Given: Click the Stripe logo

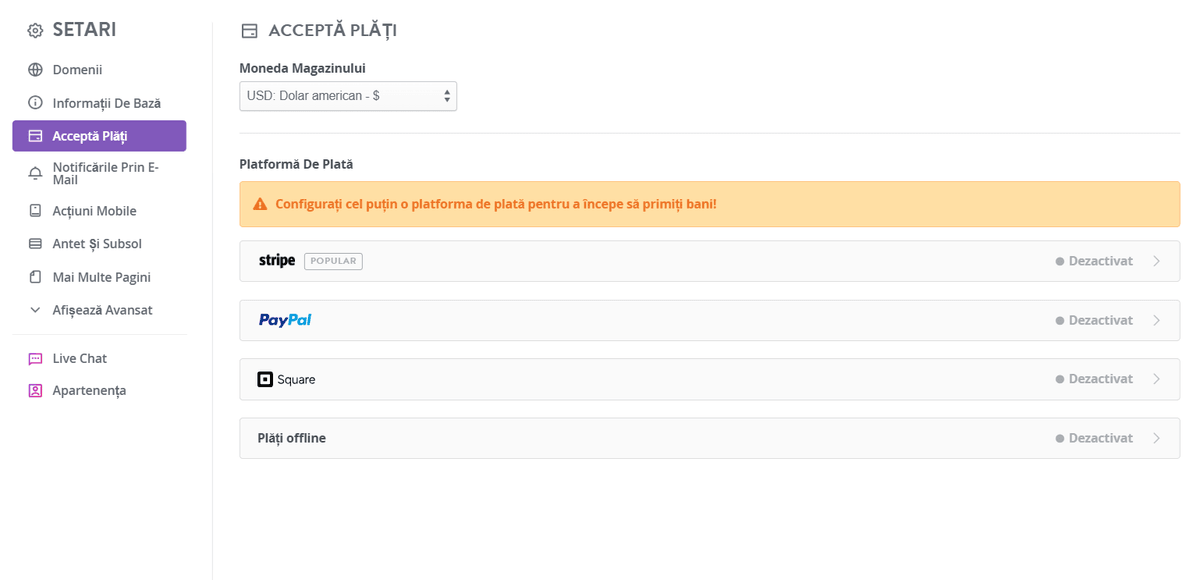Looking at the screenshot, I should (277, 261).
